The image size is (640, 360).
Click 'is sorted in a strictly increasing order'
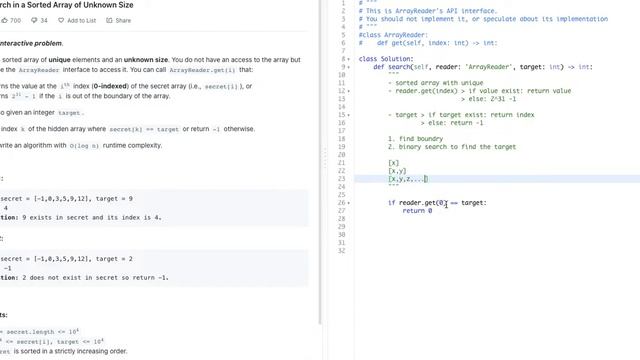pos(71,351)
